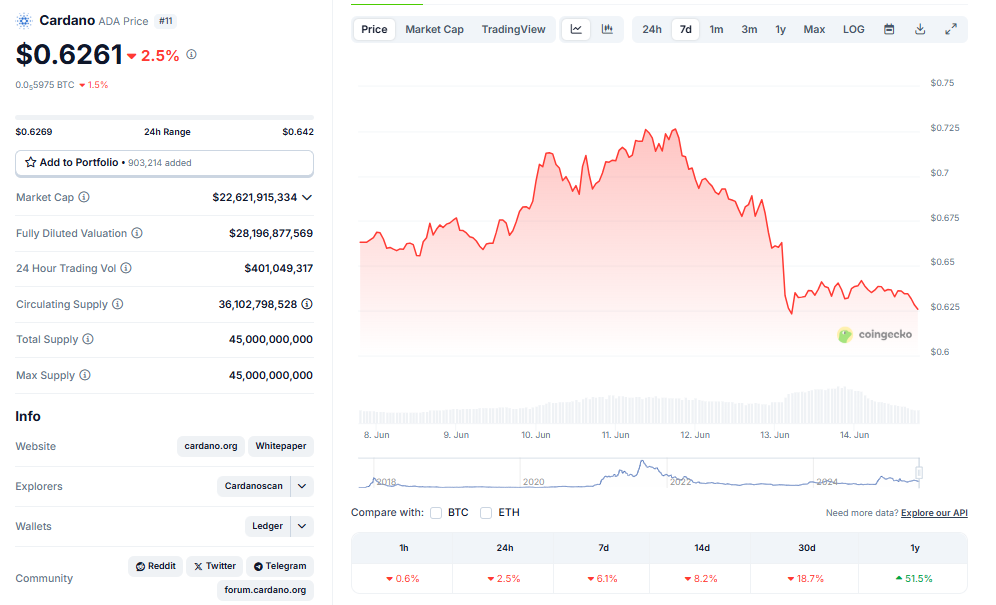
Task: Set chart range to 24h
Action: [652, 29]
